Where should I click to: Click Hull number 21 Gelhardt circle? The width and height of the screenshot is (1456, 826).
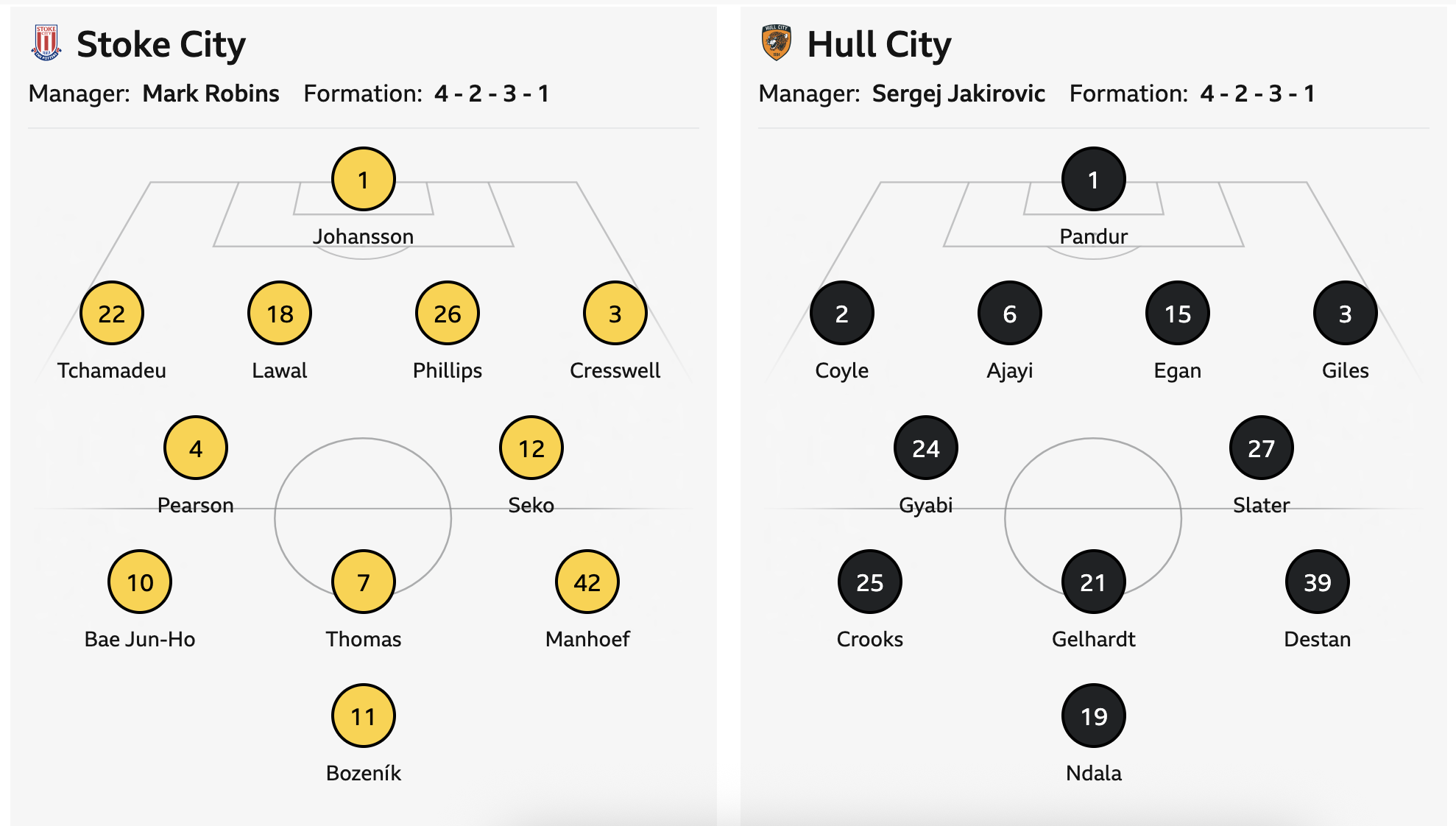coord(1093,582)
